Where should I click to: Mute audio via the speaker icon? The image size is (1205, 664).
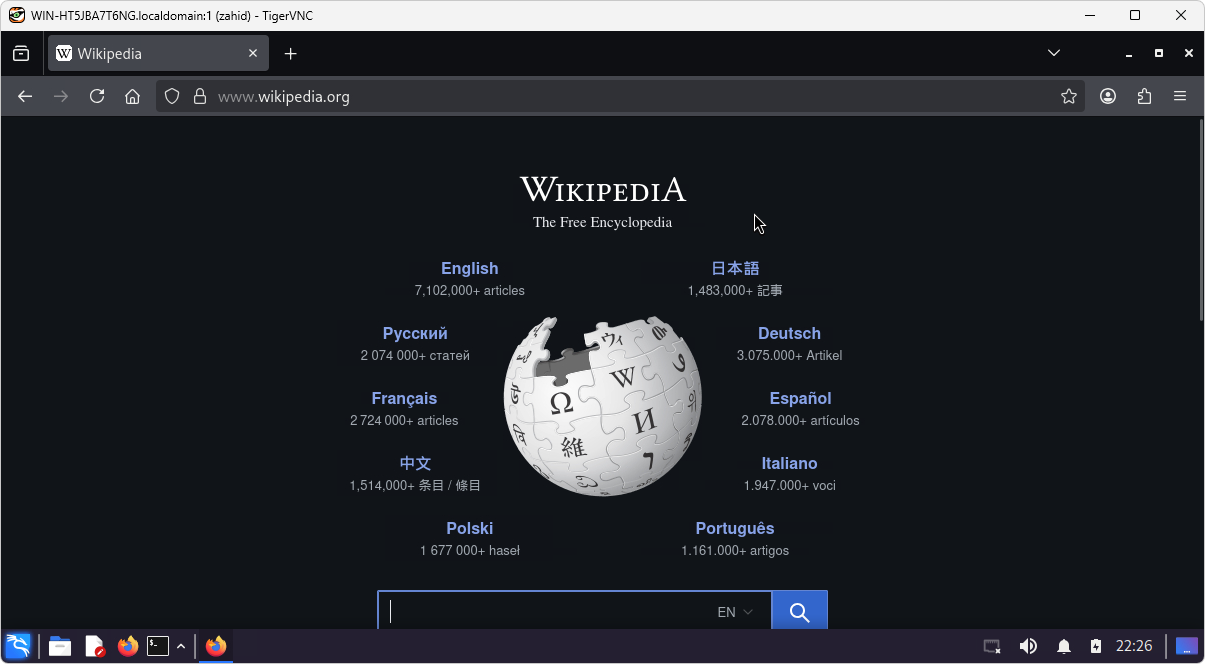click(x=1028, y=646)
